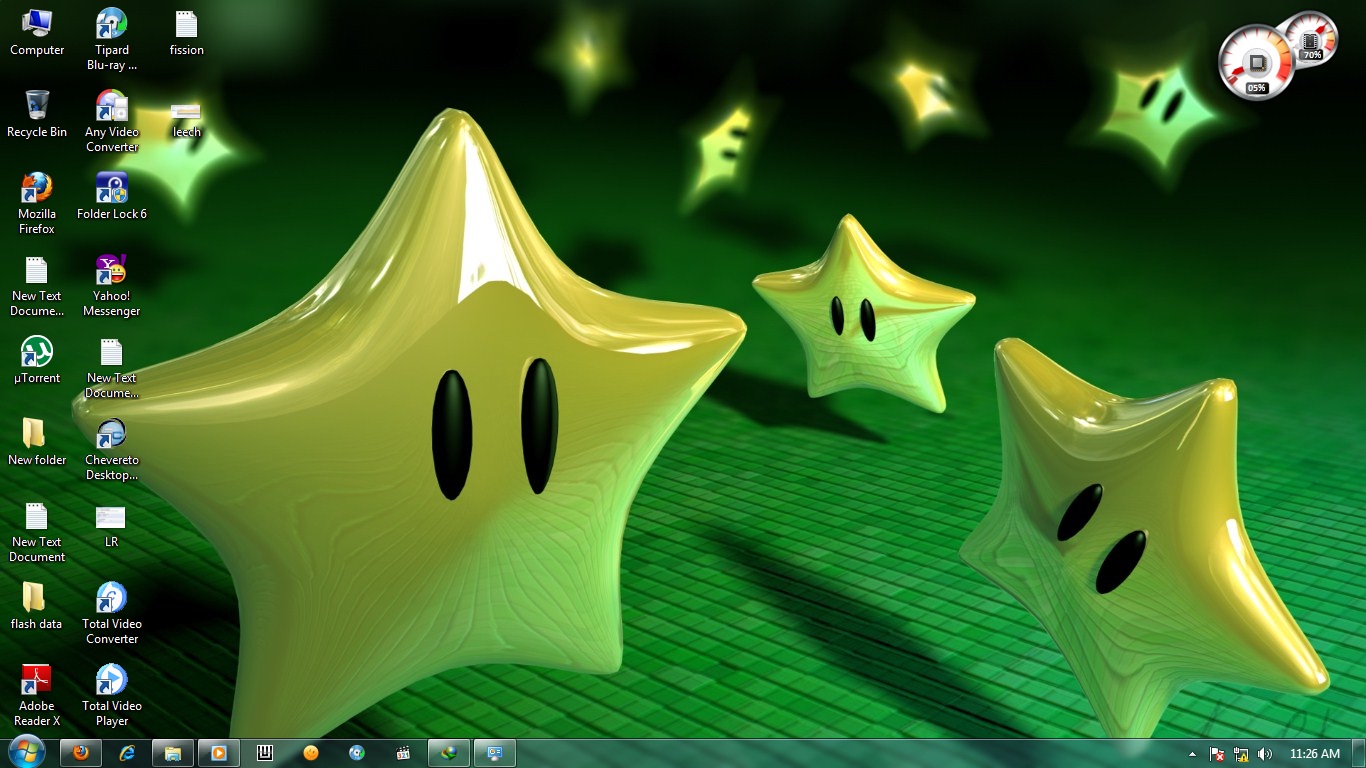The width and height of the screenshot is (1366, 768).
Task: Select the 'fission' text file
Action: (x=186, y=25)
